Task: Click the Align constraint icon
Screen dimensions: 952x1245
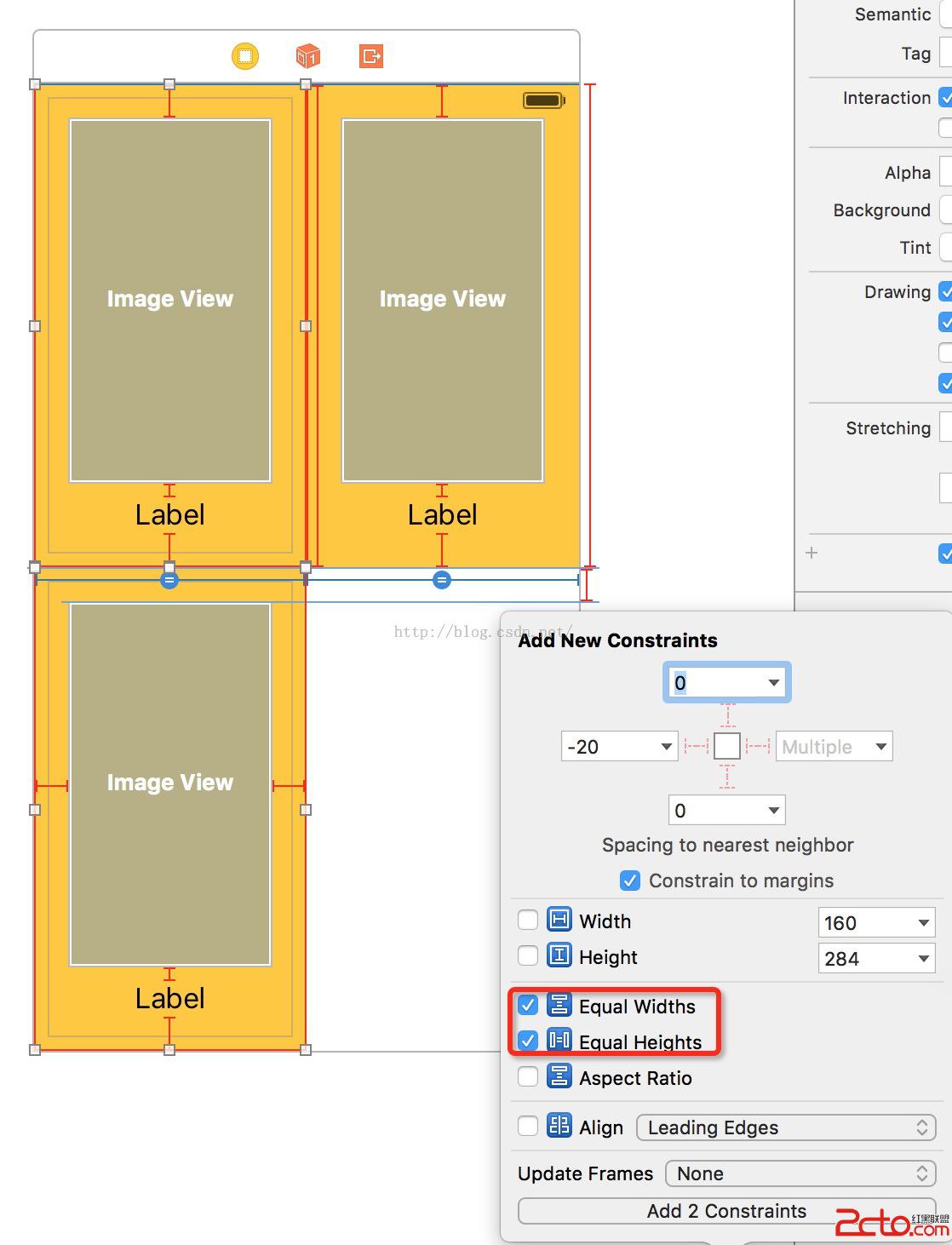Action: pyautogui.click(x=559, y=1126)
